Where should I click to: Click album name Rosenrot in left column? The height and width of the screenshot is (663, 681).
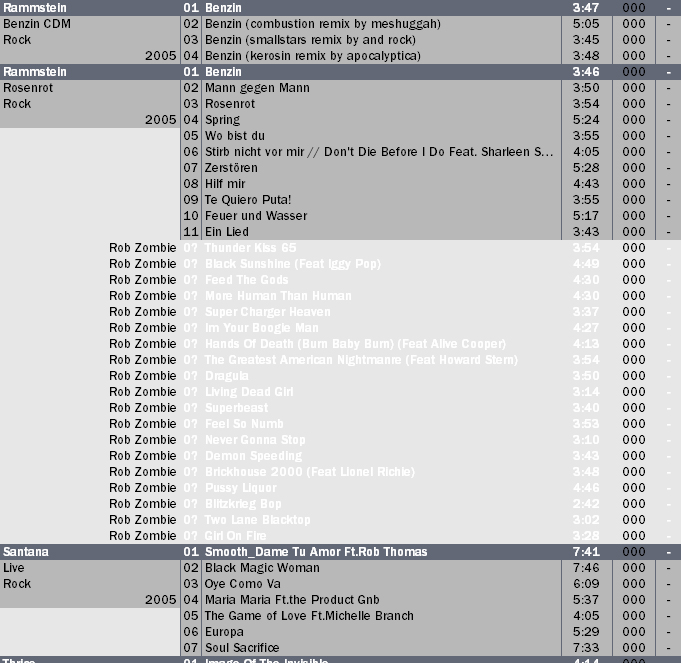pyautogui.click(x=28, y=88)
